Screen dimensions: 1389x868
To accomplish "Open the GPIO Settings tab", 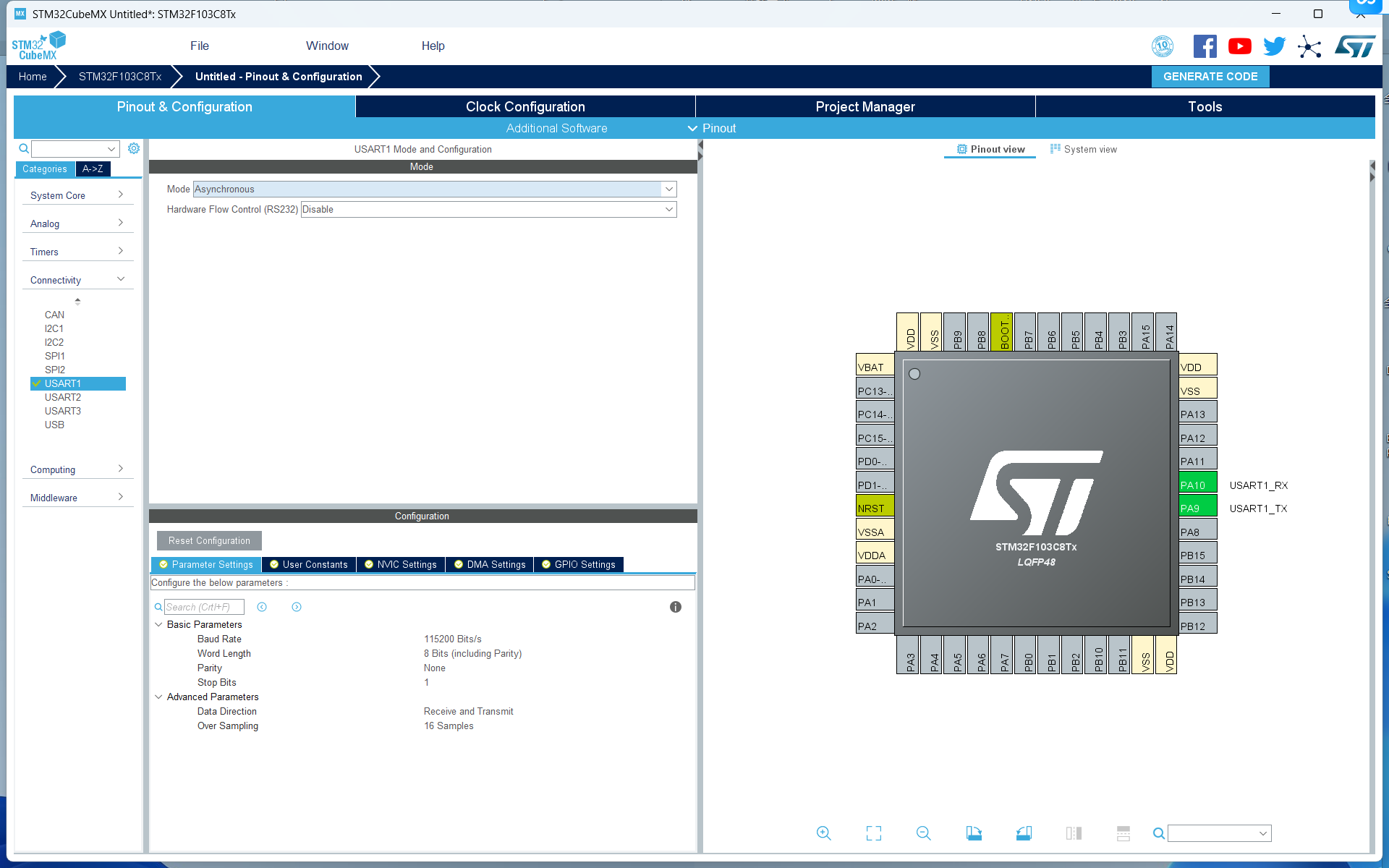I will 578,564.
